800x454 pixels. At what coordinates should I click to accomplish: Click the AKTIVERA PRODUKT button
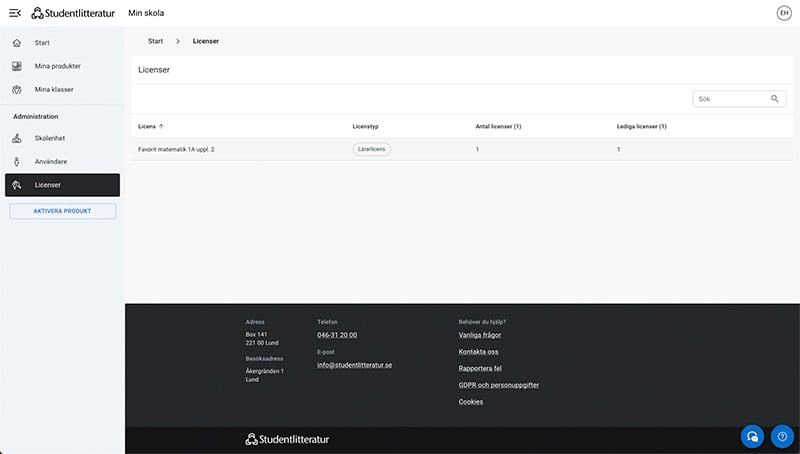(x=62, y=211)
